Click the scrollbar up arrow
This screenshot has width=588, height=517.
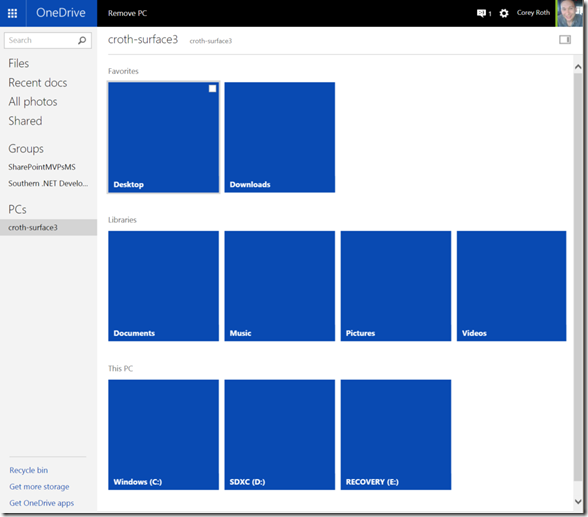coord(578,67)
